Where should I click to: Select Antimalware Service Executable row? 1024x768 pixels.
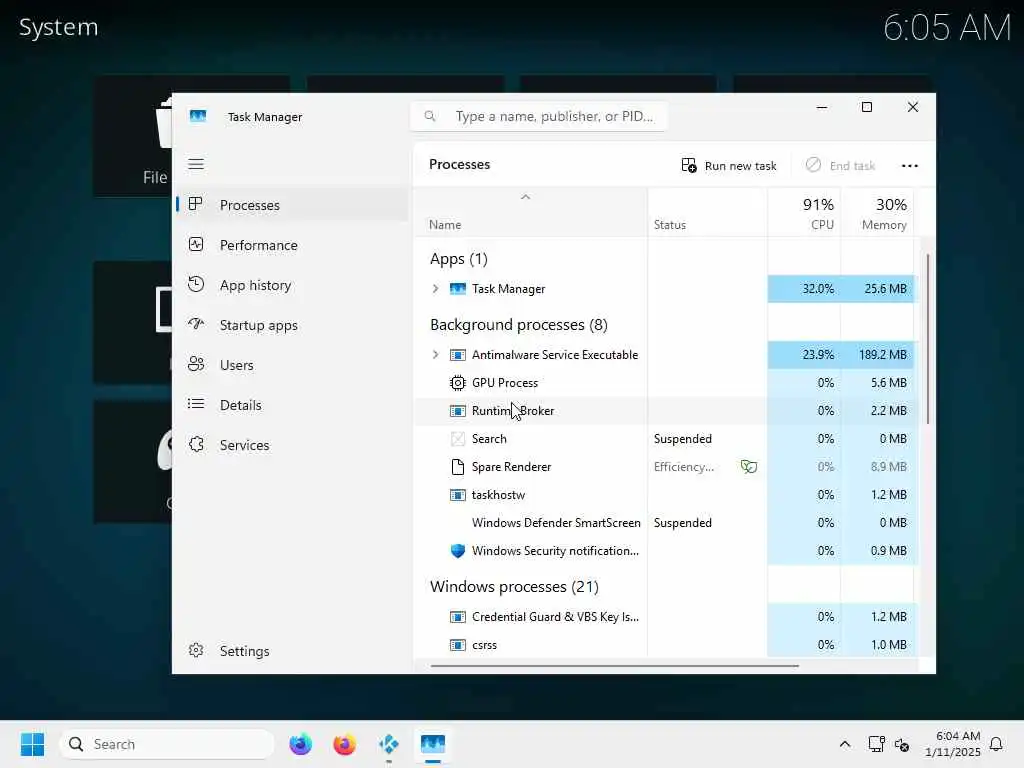pos(665,355)
